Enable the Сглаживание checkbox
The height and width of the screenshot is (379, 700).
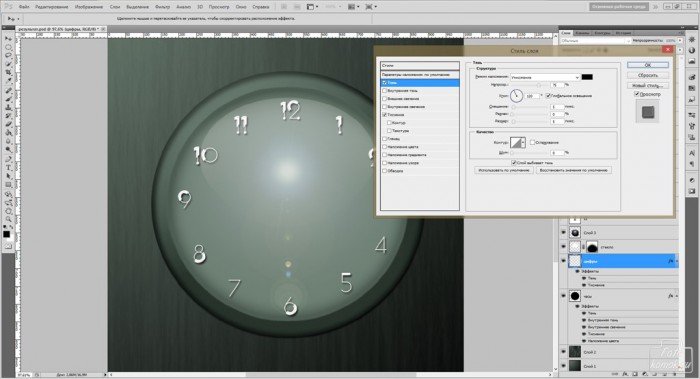coord(533,142)
